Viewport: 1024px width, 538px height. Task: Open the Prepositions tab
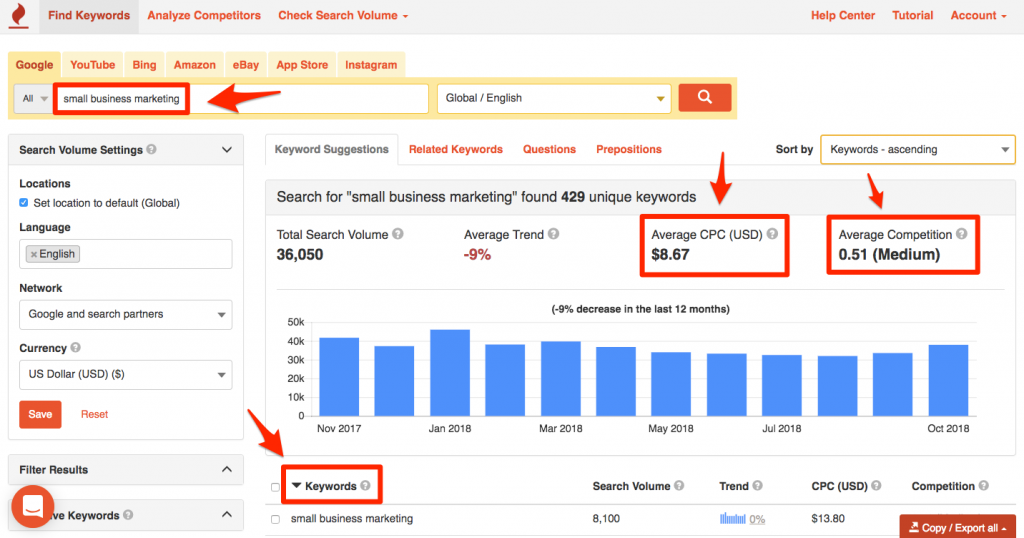[x=628, y=150]
